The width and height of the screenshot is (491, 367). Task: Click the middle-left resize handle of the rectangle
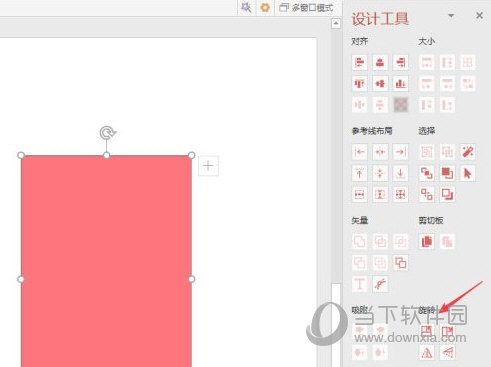click(x=21, y=279)
